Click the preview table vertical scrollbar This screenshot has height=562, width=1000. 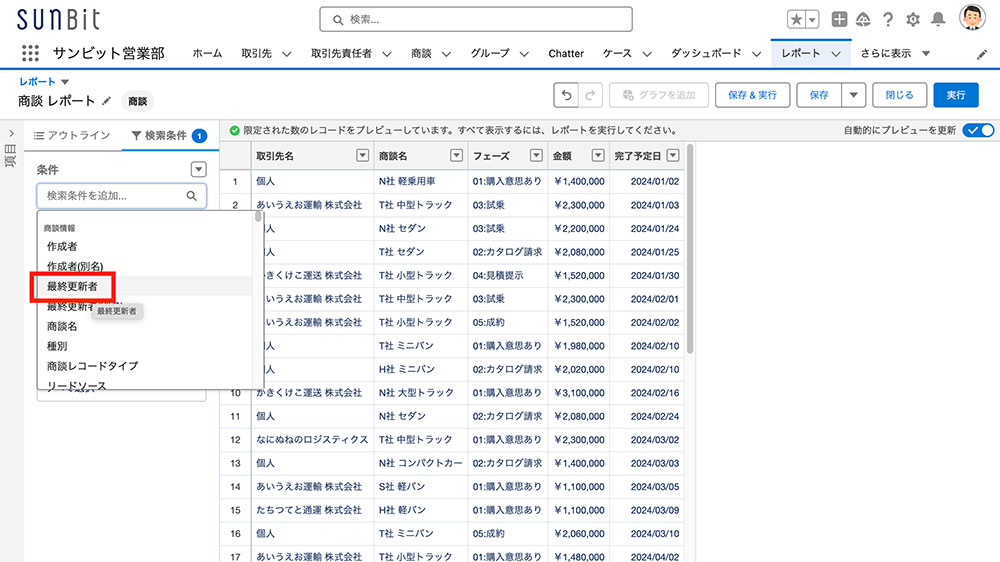689,249
